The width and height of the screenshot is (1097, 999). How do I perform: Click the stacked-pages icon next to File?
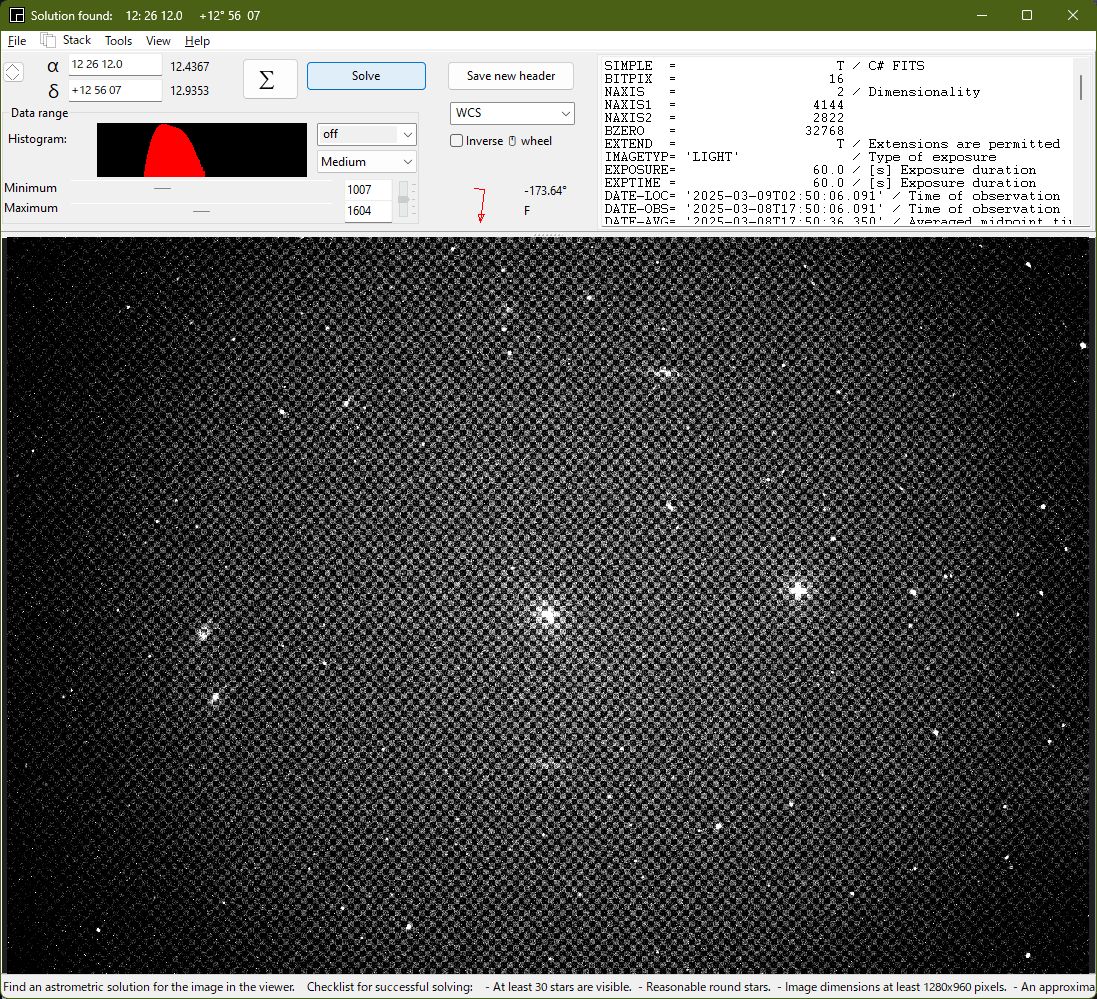pos(47,40)
